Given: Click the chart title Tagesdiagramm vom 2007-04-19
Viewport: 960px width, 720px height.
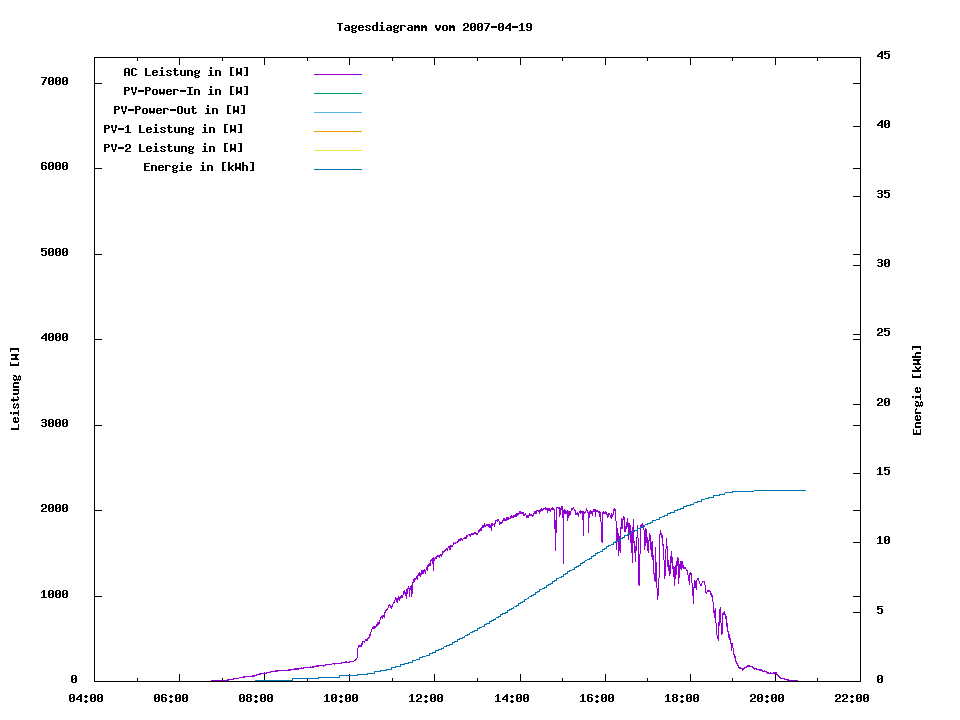Looking at the screenshot, I should tap(434, 27).
